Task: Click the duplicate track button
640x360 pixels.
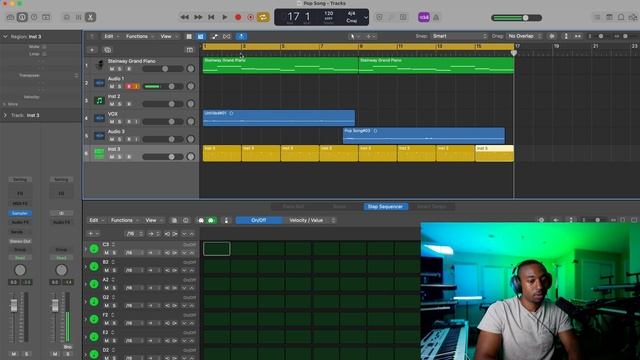Action: tap(107, 50)
